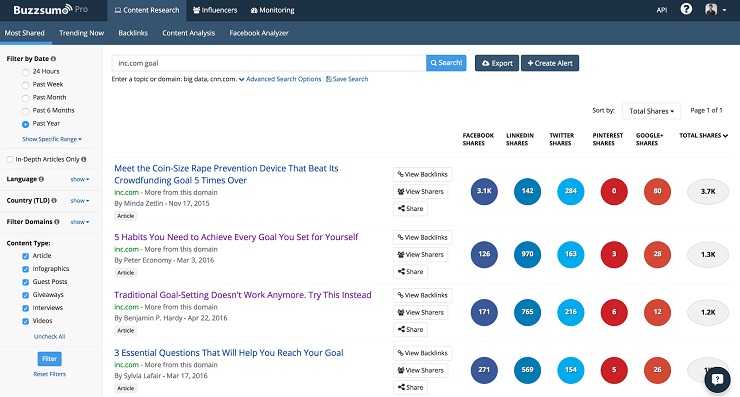This screenshot has width=740, height=397.
Task: Click the Language info icon
Action: click(x=41, y=179)
